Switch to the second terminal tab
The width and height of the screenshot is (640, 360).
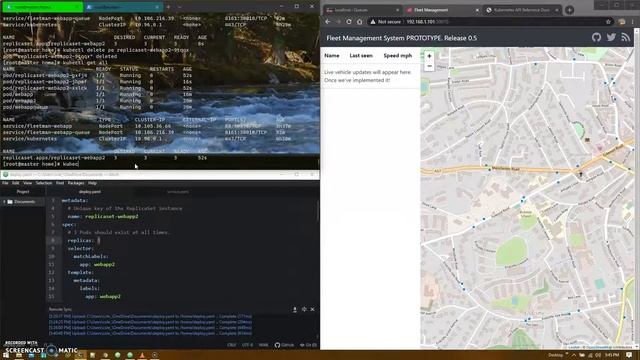pyautogui.click(x=124, y=7)
